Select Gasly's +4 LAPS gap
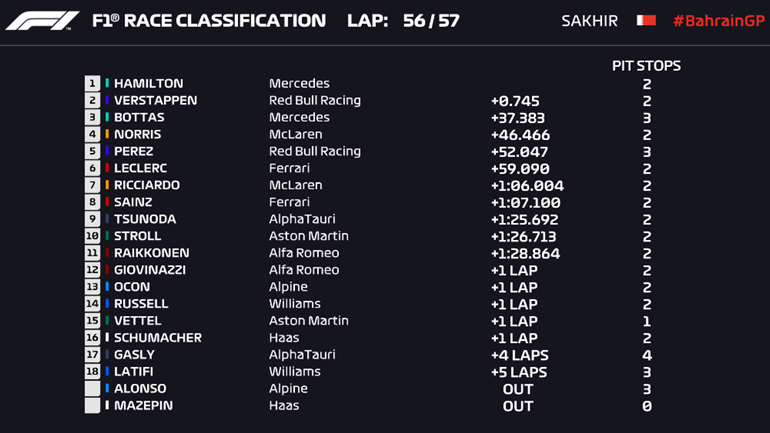 (519, 355)
